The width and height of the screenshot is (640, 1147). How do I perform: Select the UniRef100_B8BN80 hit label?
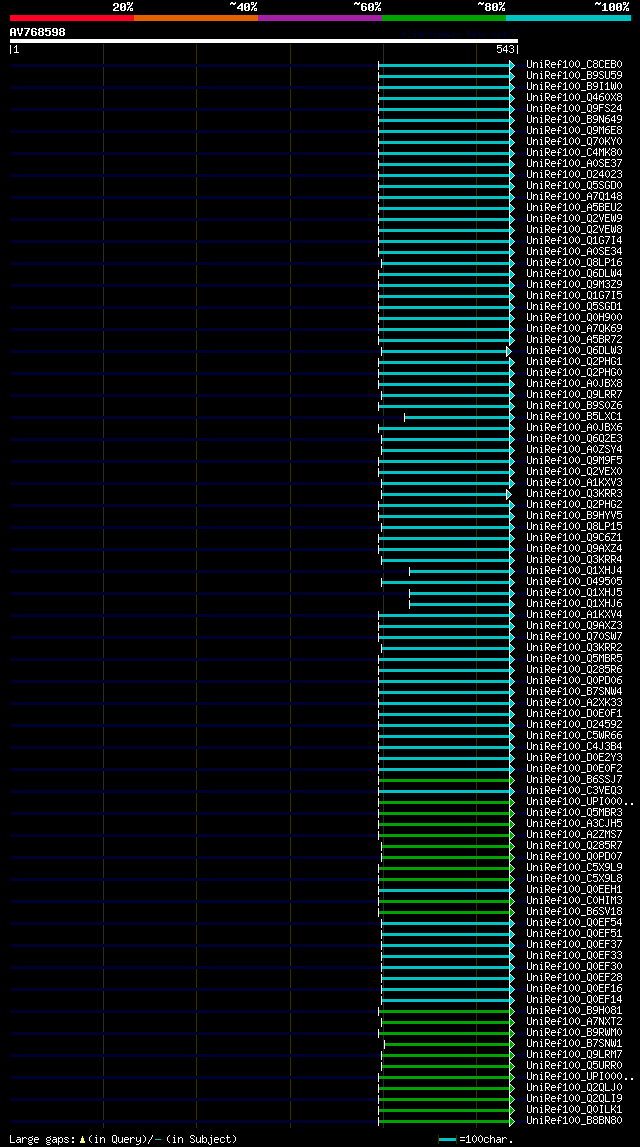coord(574,1120)
